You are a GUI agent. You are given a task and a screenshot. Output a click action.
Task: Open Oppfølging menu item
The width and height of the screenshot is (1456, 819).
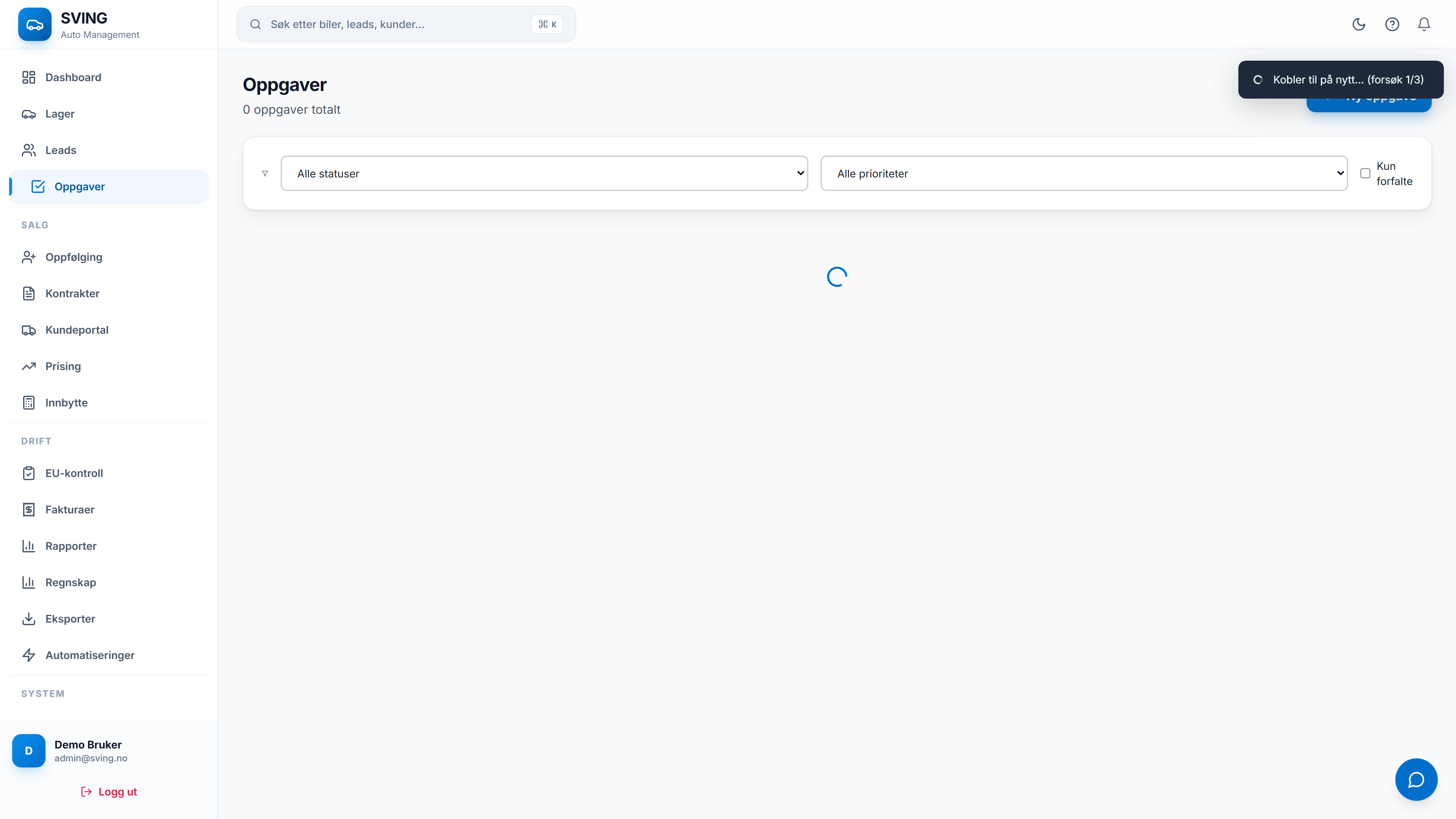click(x=108, y=257)
